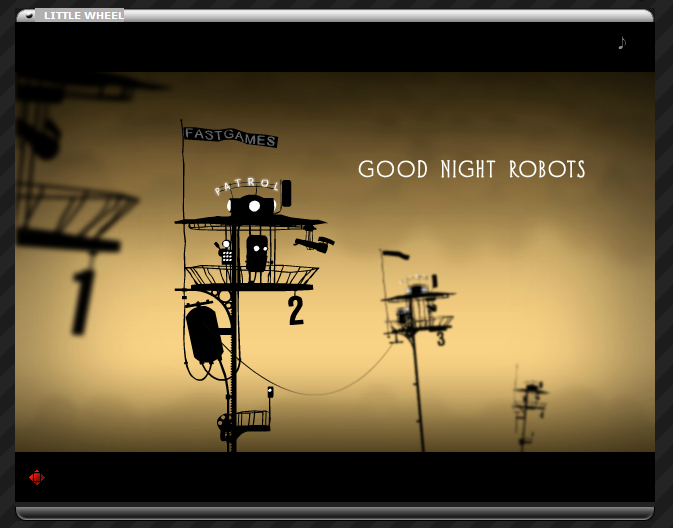Click the small robot with keypad body
Image resolution: width=673 pixels, height=528 pixels.
pos(226,252)
